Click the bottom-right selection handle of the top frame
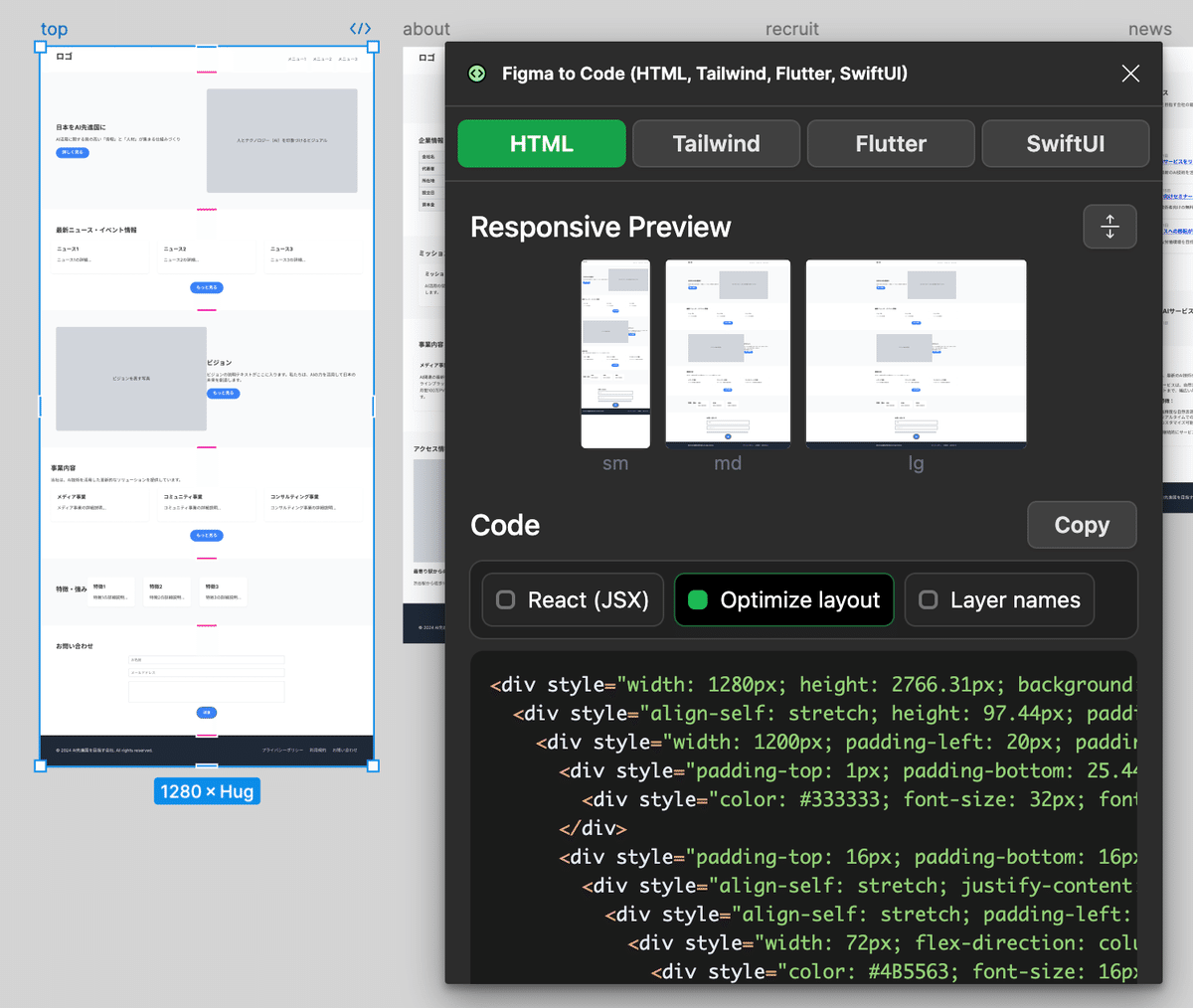The image size is (1193, 1008). pos(374,765)
